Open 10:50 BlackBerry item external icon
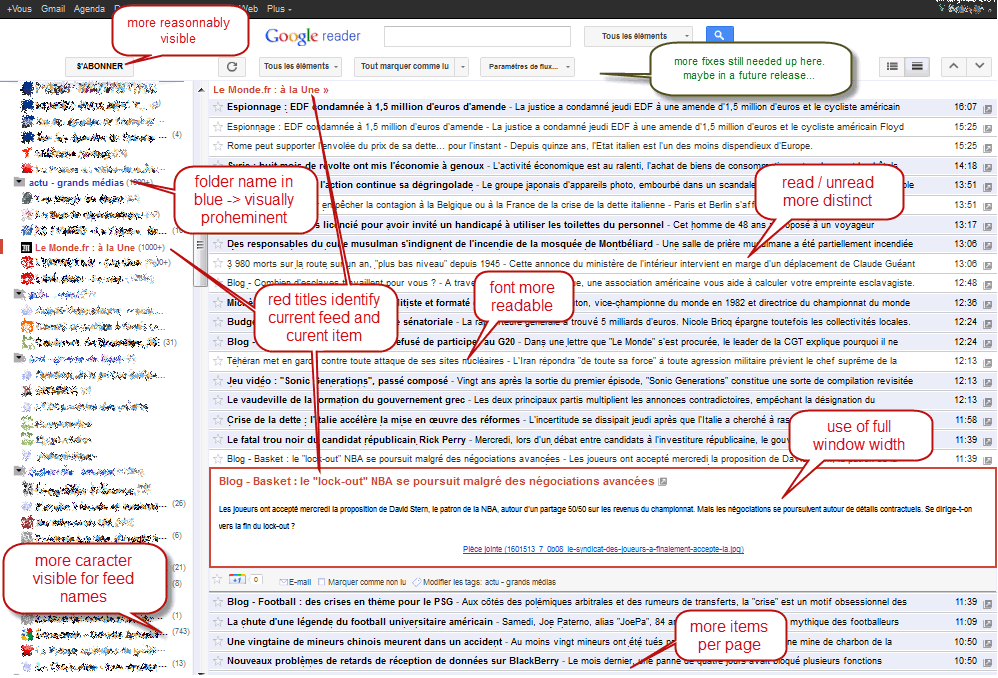The width and height of the screenshot is (998, 678). point(988,663)
